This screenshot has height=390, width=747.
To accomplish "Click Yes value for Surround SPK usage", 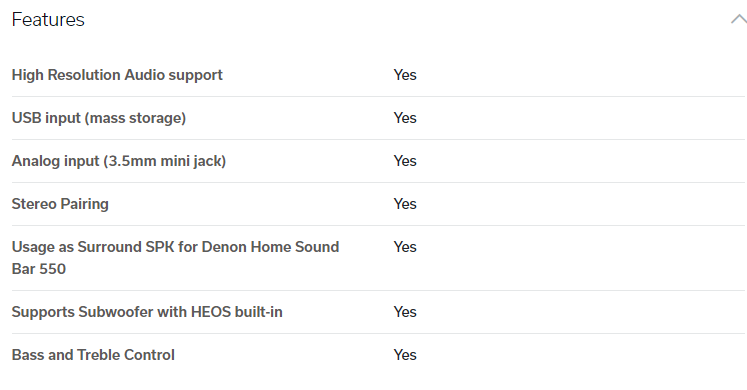I will tap(405, 247).
